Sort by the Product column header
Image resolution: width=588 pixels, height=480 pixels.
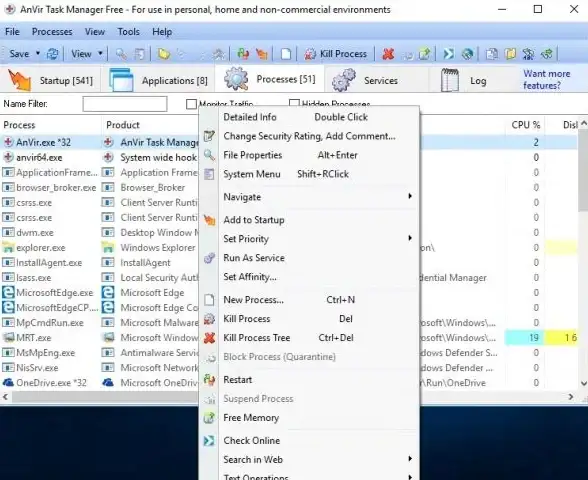[123, 125]
